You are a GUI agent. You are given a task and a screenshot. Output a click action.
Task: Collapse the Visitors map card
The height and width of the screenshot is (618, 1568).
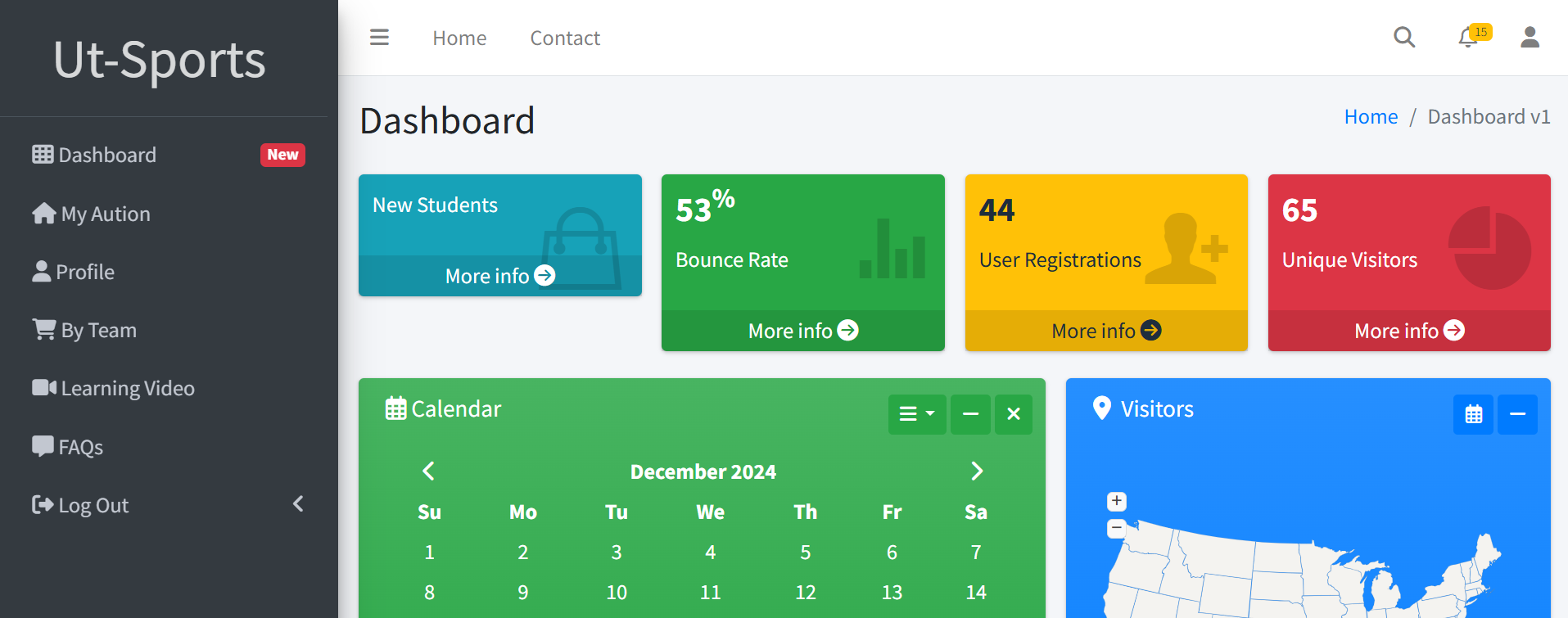1517,414
